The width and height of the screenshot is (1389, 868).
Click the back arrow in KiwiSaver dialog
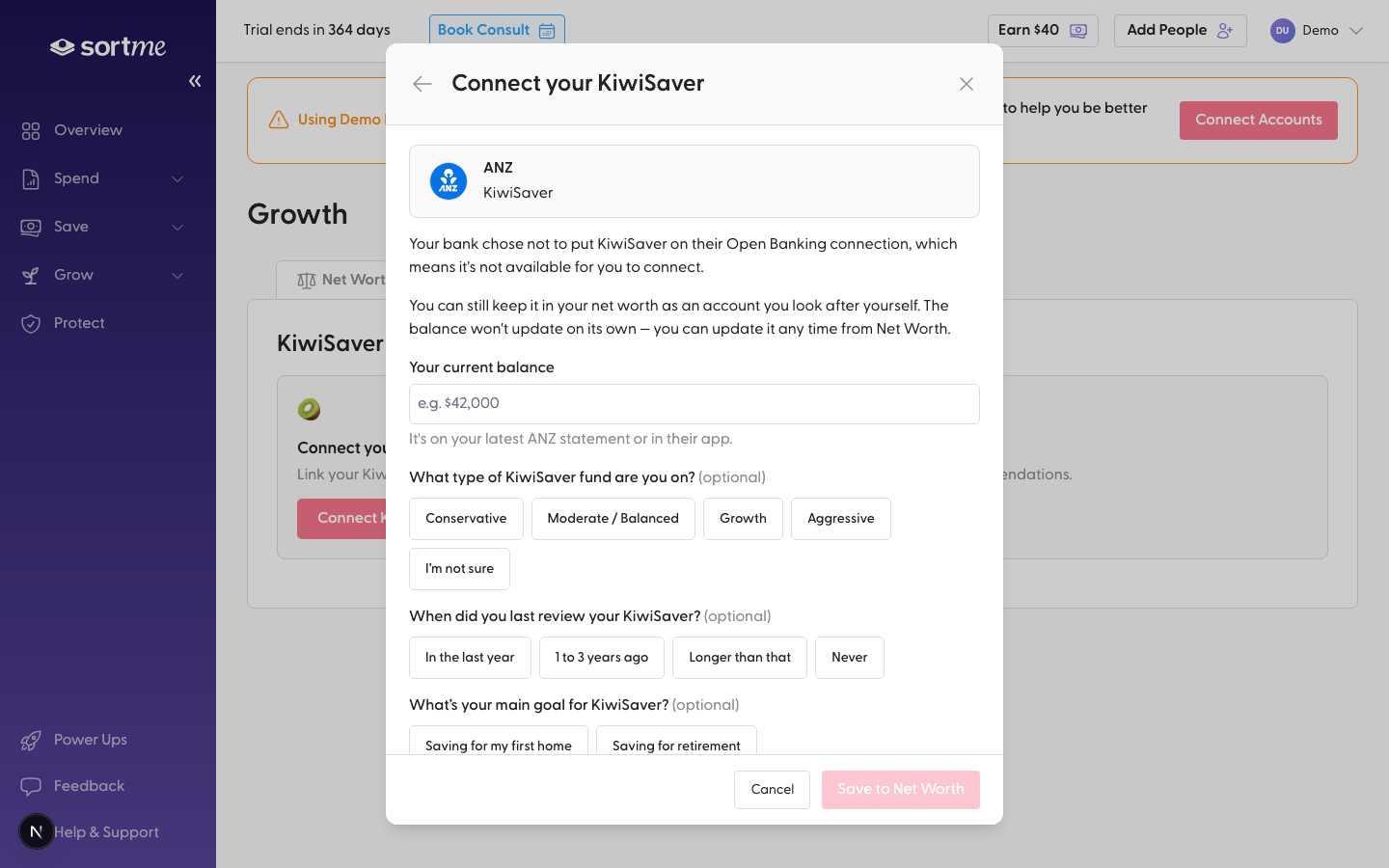point(422,84)
